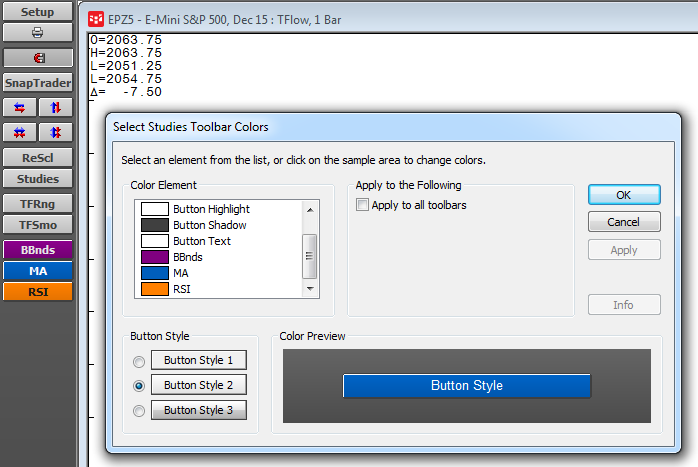This screenshot has width=698, height=467.
Task: Choose the Button Style 3 radio option
Action: [x=139, y=410]
